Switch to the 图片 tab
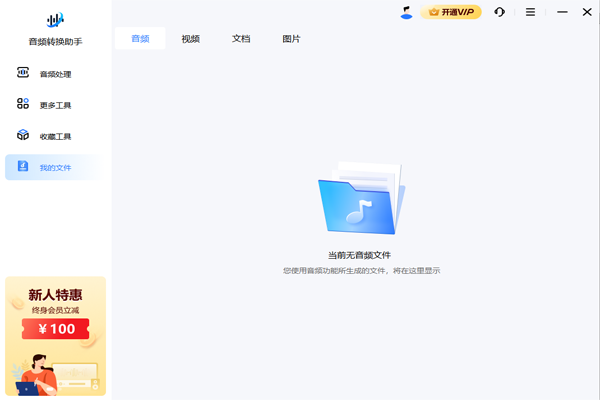This screenshot has width=600, height=400. [x=291, y=39]
